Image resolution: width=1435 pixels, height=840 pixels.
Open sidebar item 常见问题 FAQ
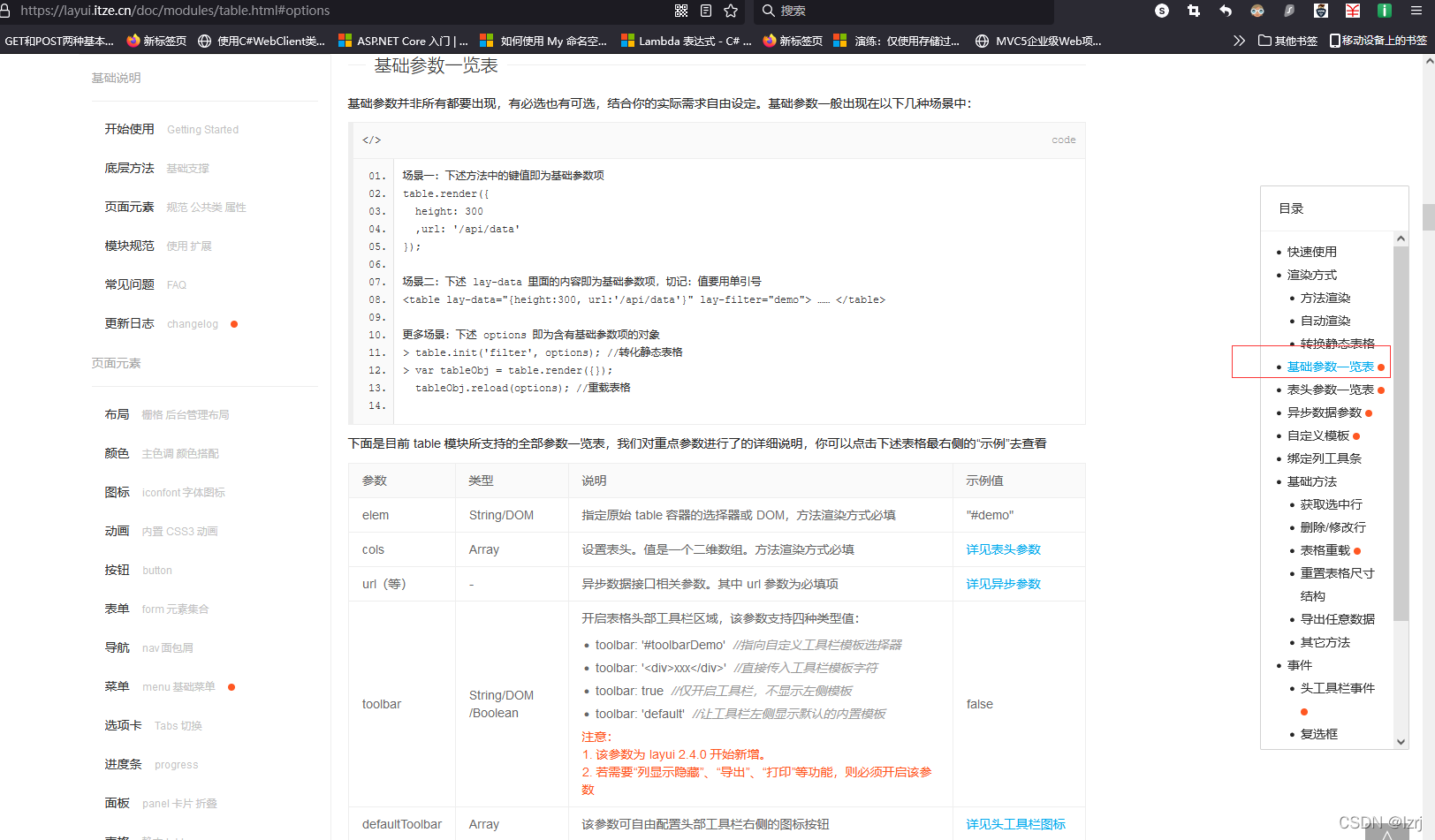145,284
